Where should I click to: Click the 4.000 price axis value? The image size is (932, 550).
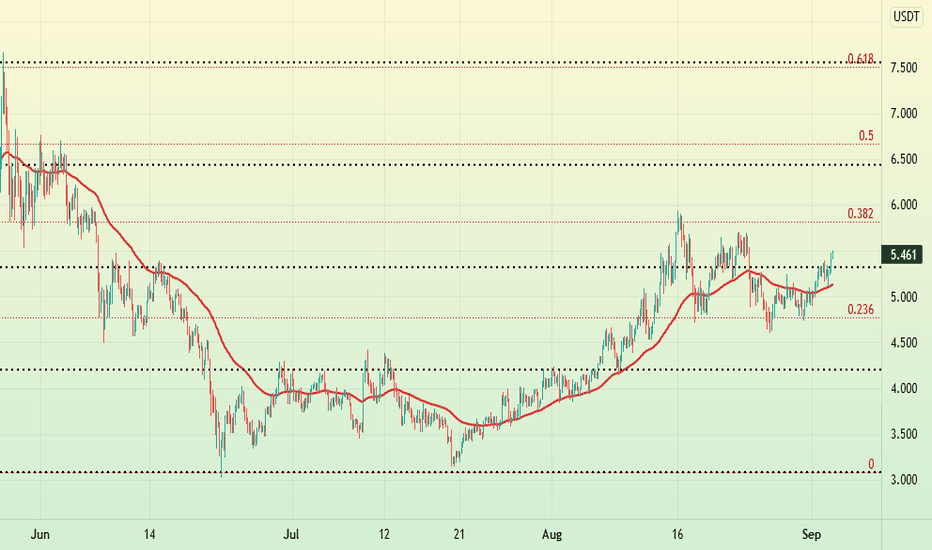point(904,388)
